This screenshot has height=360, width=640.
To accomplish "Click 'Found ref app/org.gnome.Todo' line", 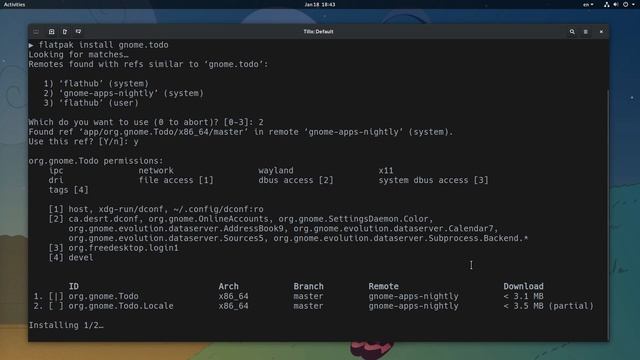I will coord(241,132).
